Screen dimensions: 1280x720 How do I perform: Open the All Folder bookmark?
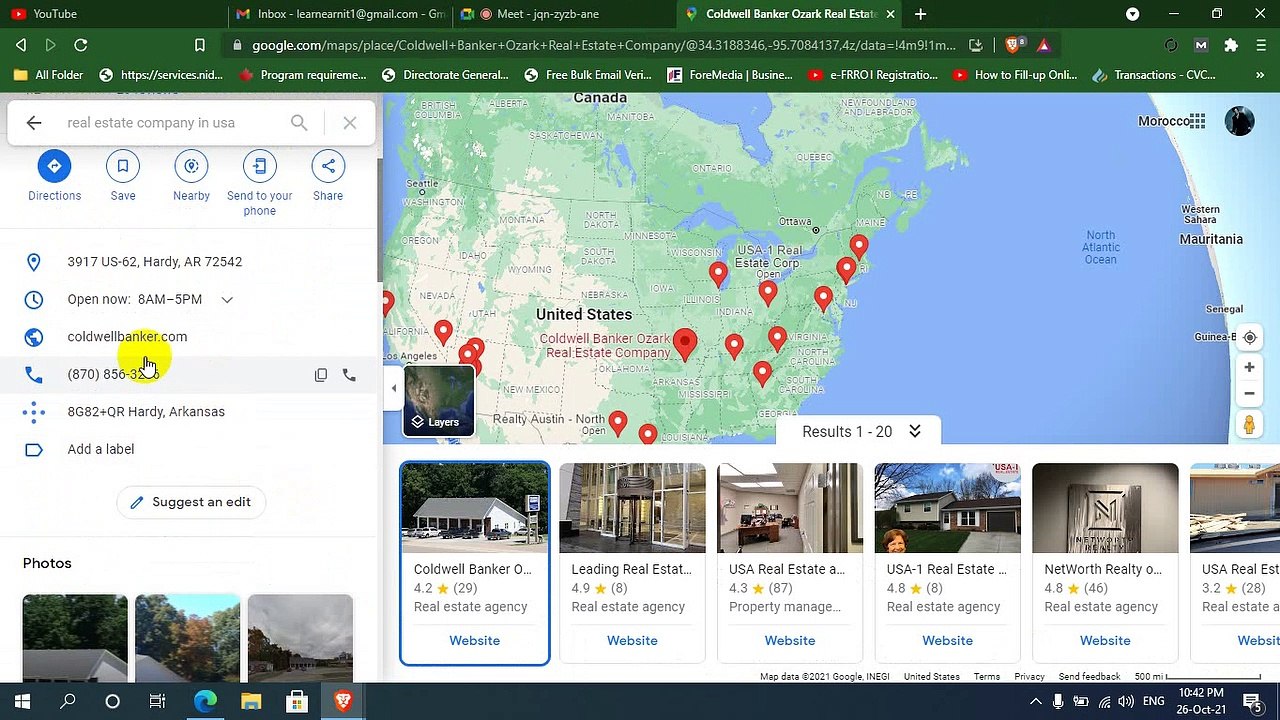click(49, 75)
